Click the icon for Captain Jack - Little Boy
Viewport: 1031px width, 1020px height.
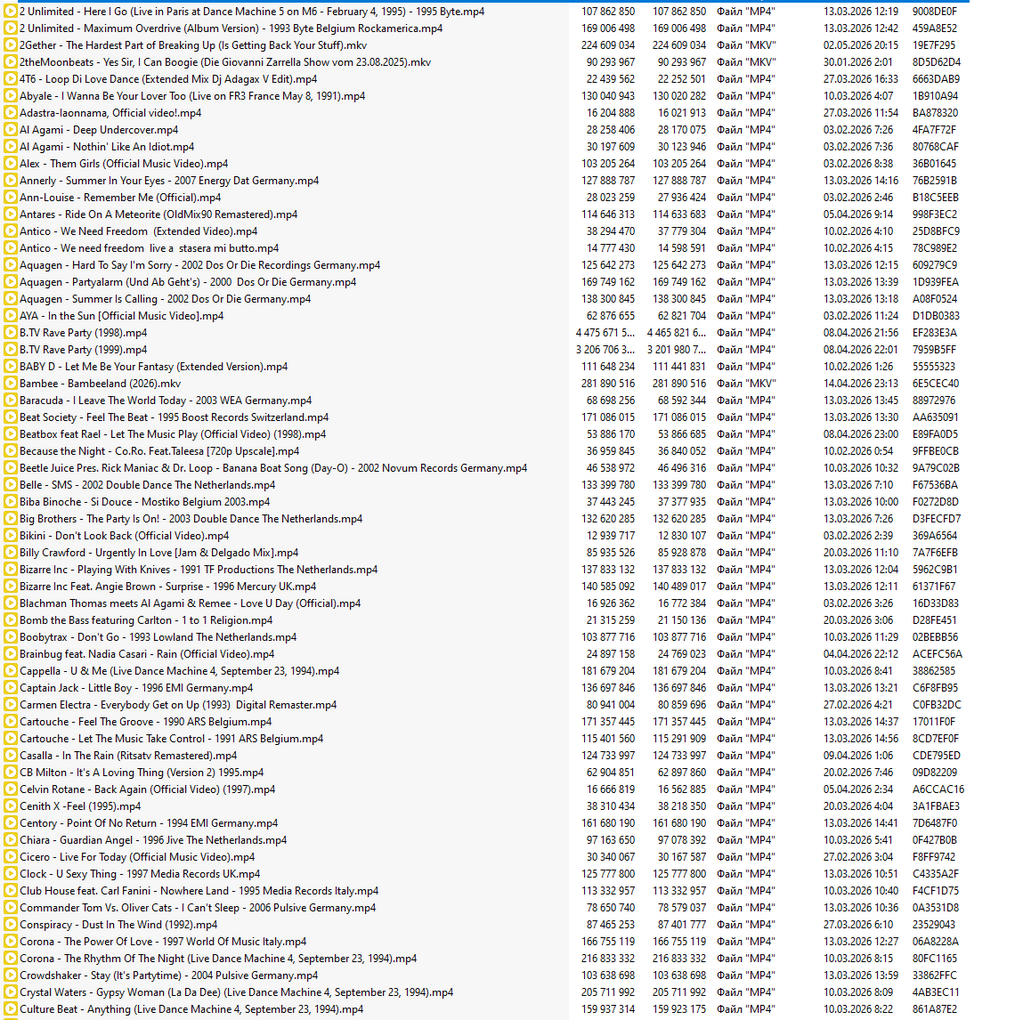pos(10,688)
